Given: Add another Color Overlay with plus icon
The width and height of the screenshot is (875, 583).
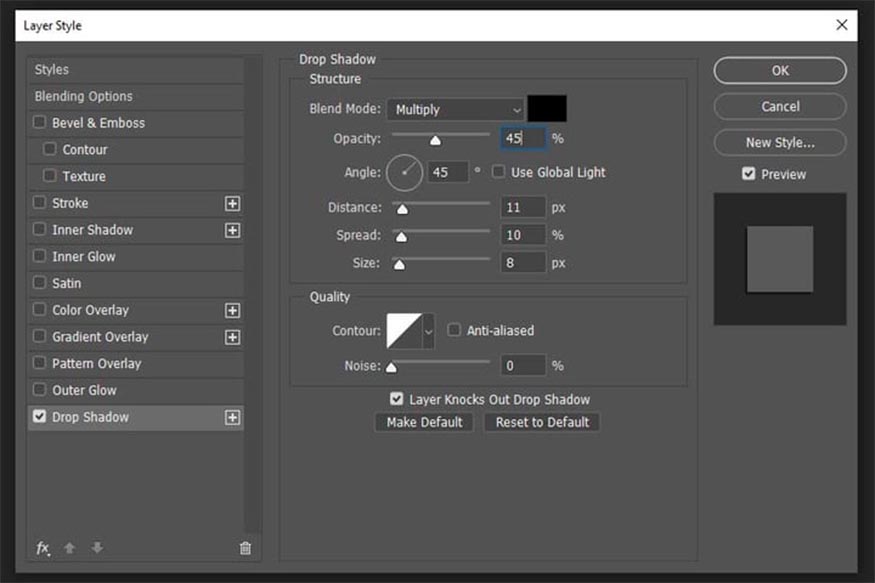Looking at the screenshot, I should pos(233,311).
